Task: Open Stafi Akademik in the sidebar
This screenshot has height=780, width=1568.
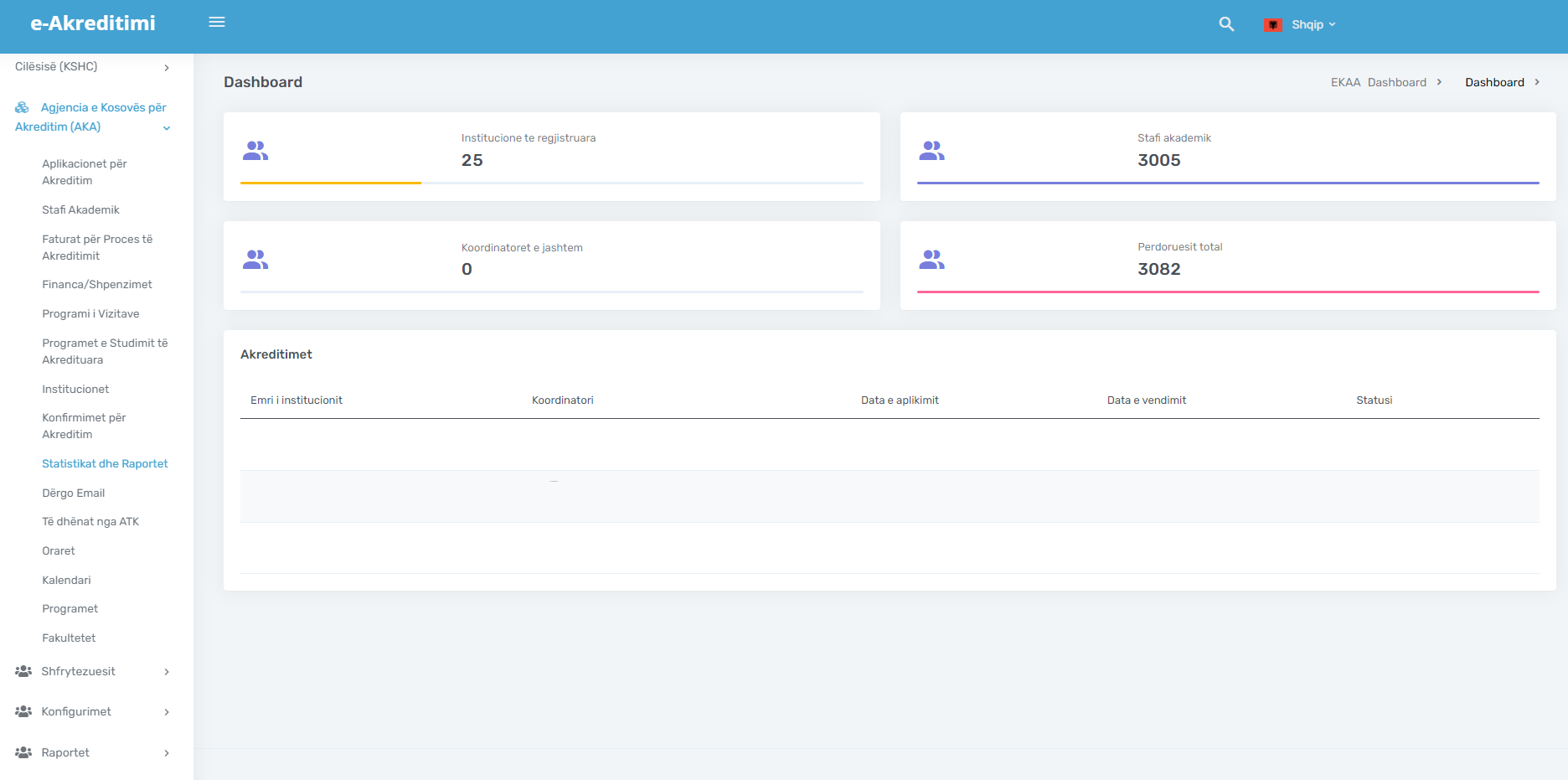Action: tap(81, 210)
